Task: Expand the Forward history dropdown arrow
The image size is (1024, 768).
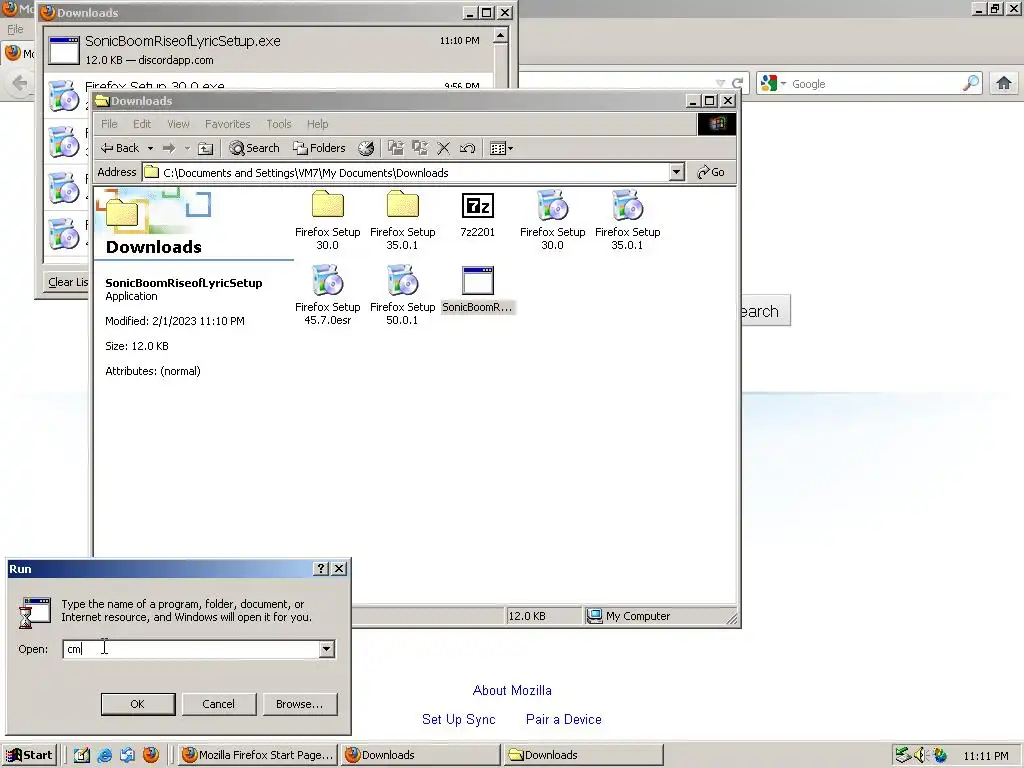Action: 187,148
